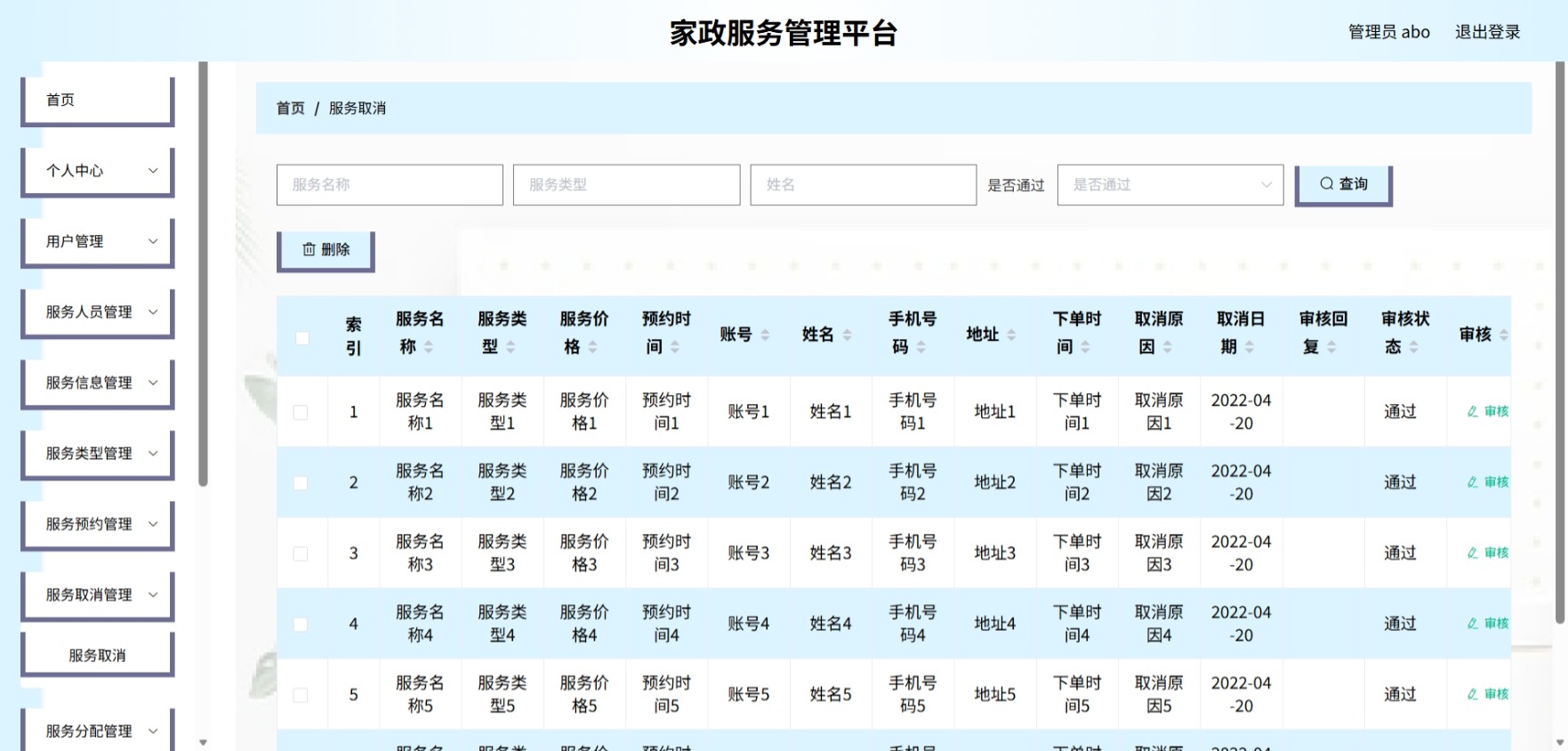Expand 服务人员管理 sidebar menu
Image resolution: width=1568 pixels, height=751 pixels.
pos(98,312)
